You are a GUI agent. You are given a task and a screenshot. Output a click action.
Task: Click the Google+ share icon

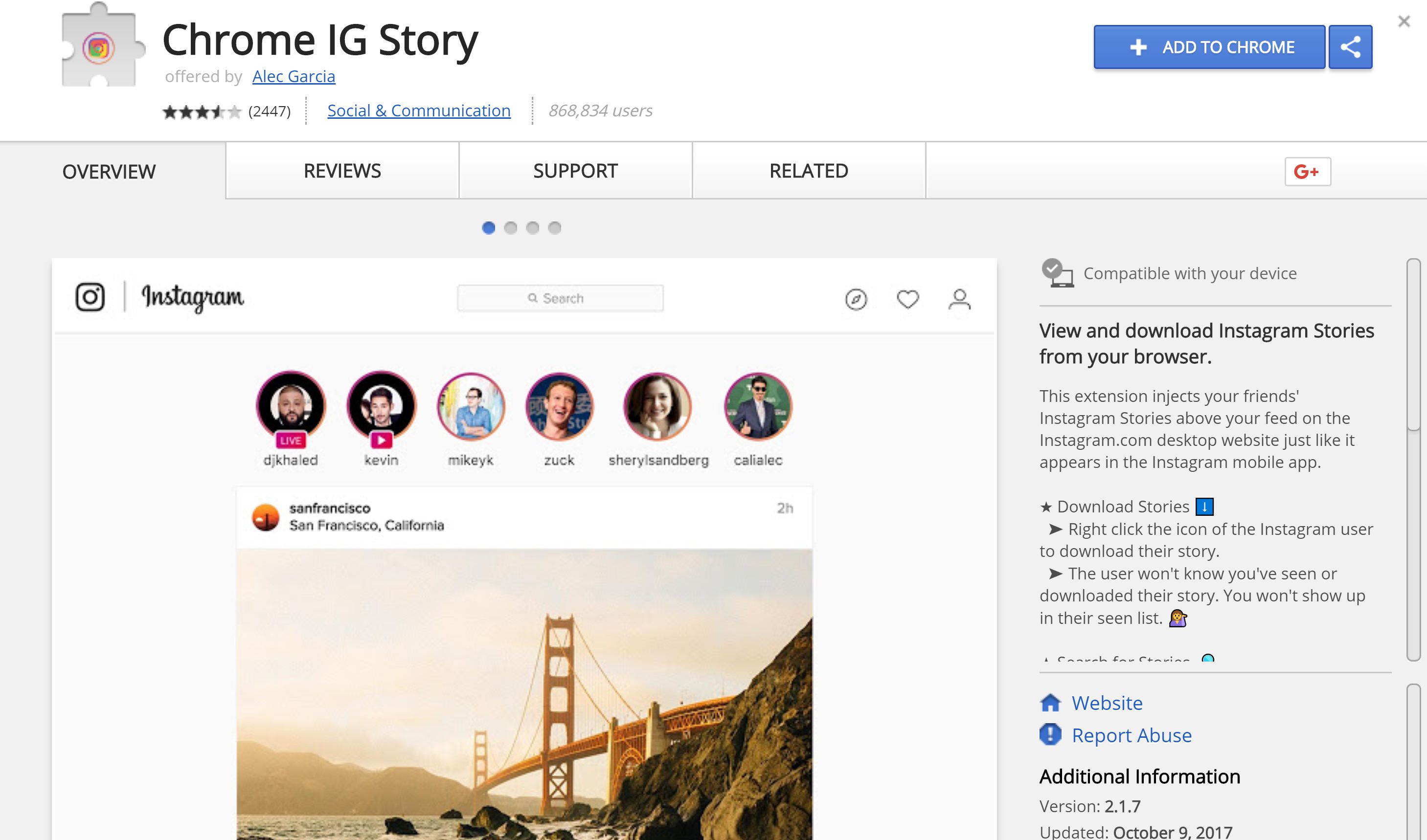[x=1307, y=172]
